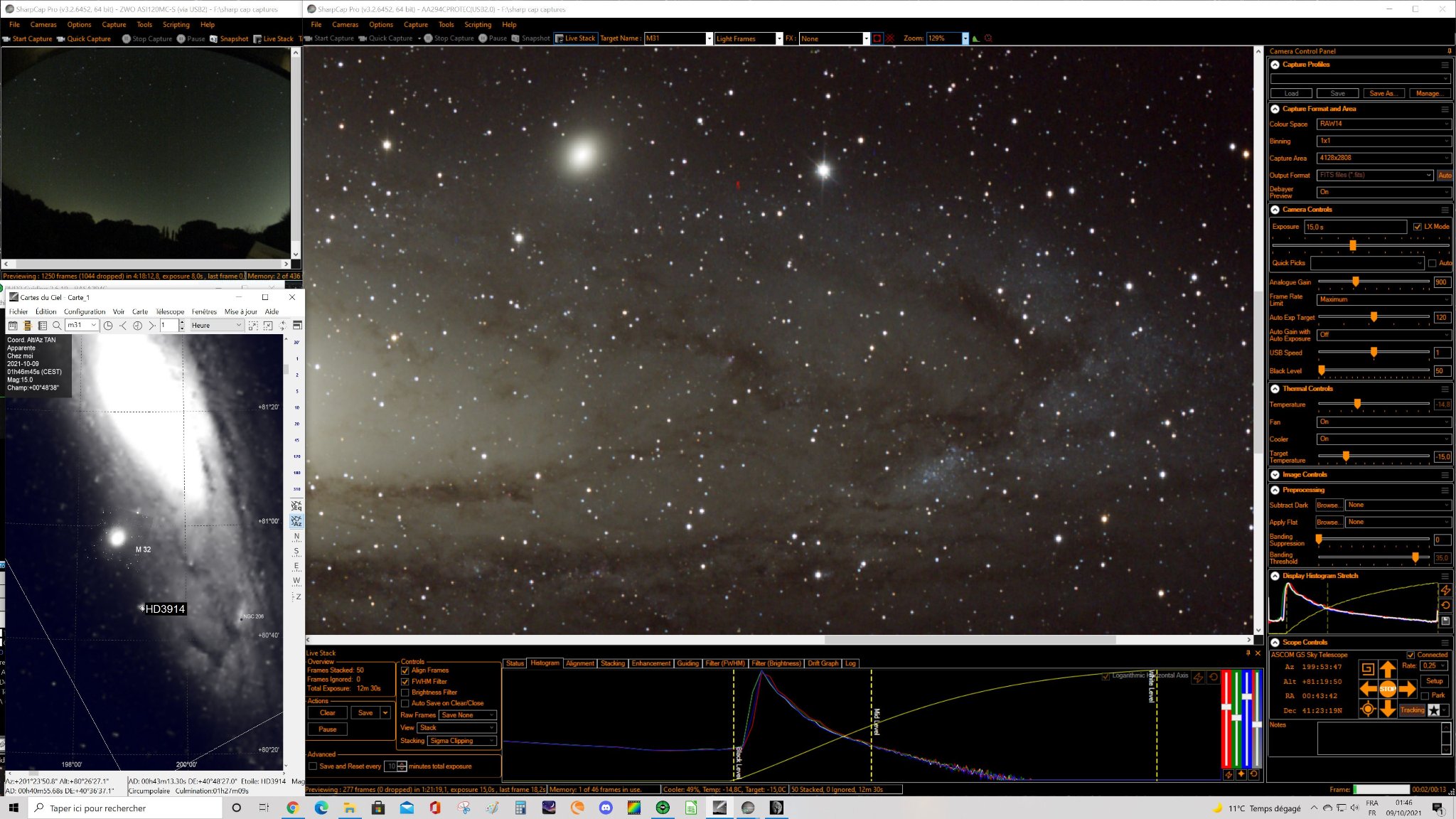
Task: Clear the live stack
Action: point(328,713)
